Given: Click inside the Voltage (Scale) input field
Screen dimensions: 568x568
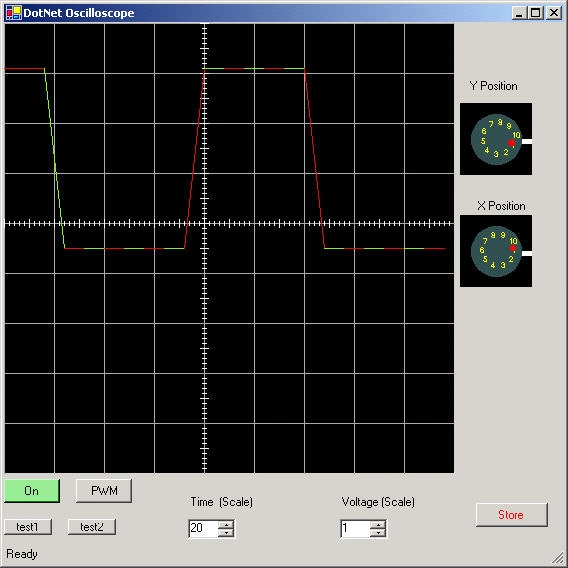Looking at the screenshot, I should coord(355,529).
